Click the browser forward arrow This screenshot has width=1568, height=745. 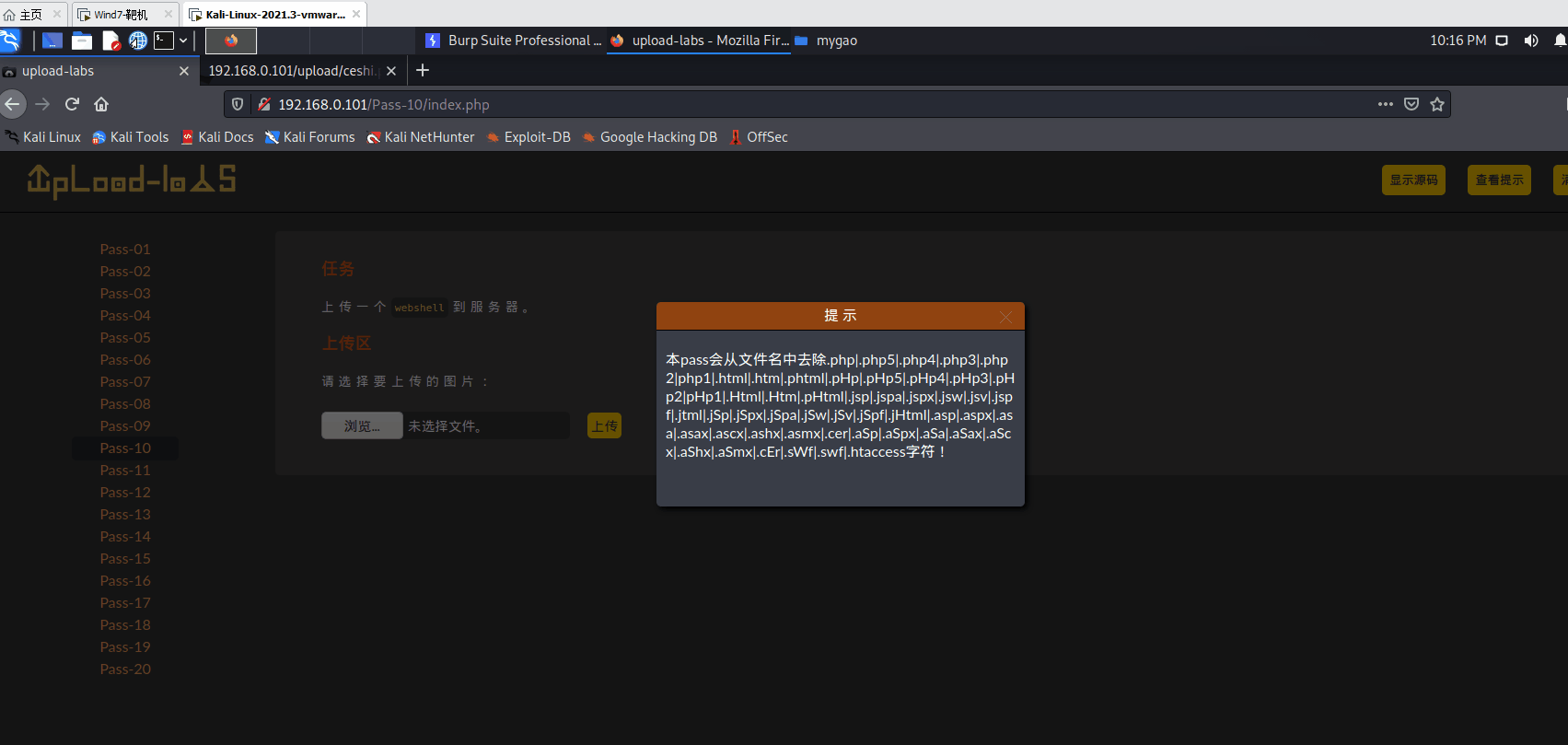click(x=42, y=104)
